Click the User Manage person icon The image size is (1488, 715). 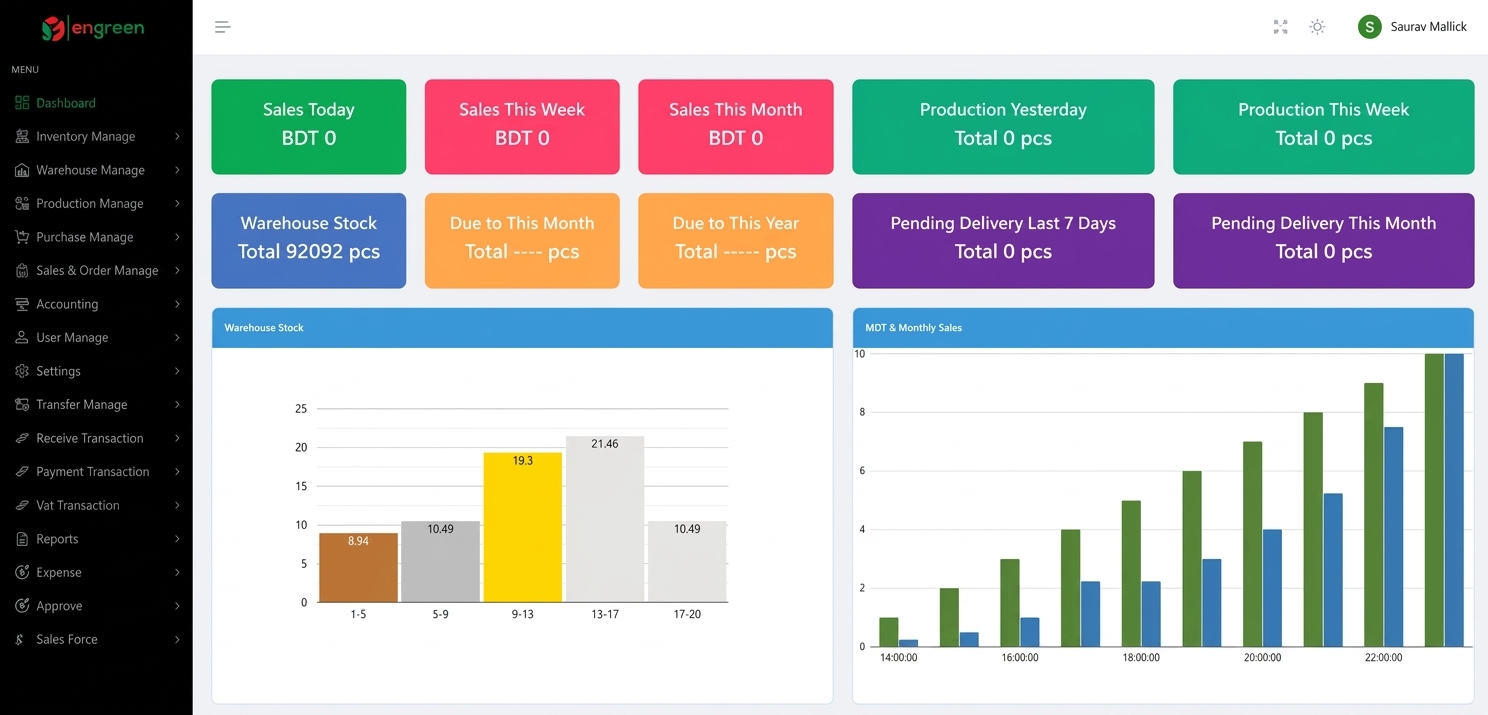click(22, 337)
